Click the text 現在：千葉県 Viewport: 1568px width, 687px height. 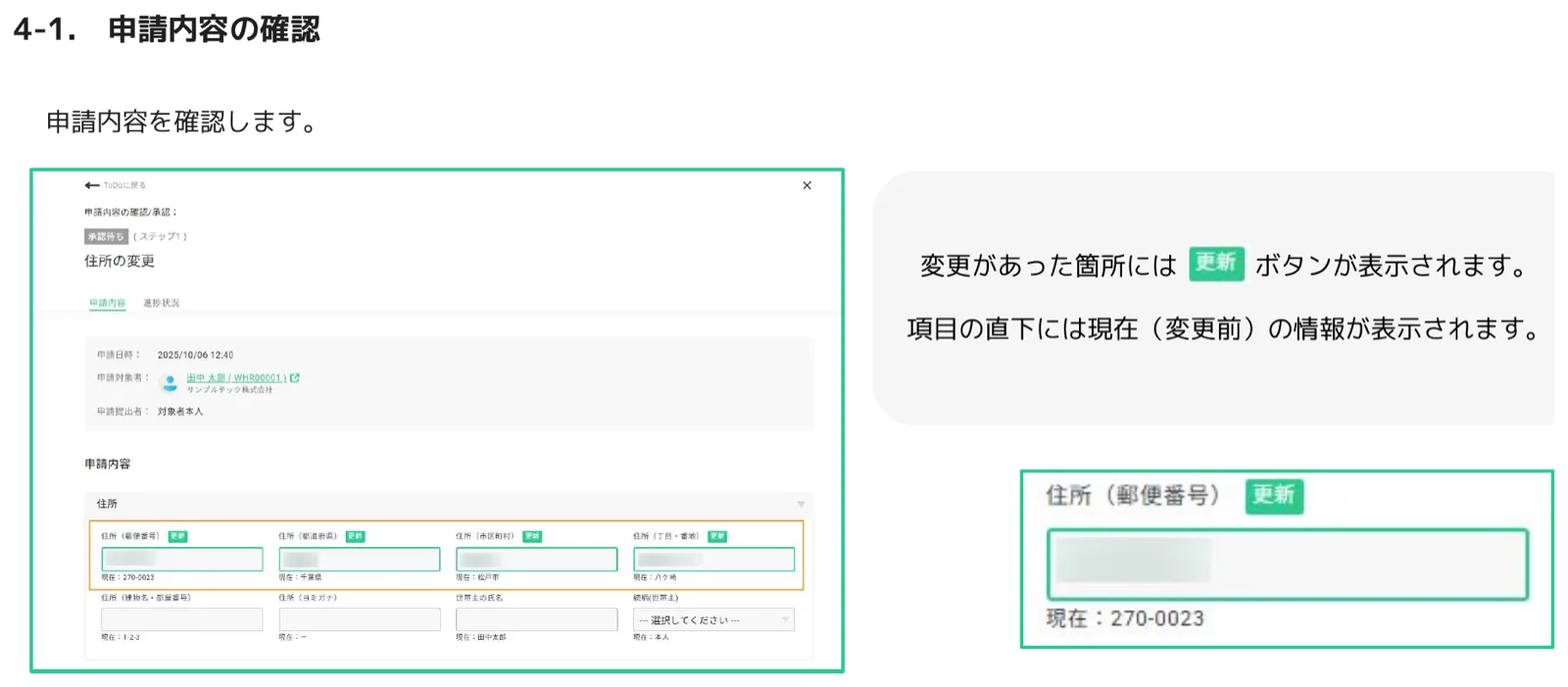pos(300,578)
